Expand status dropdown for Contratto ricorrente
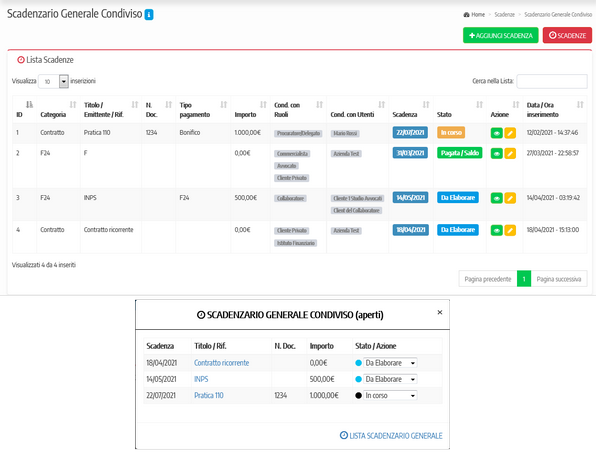The width and height of the screenshot is (596, 452). click(390, 363)
